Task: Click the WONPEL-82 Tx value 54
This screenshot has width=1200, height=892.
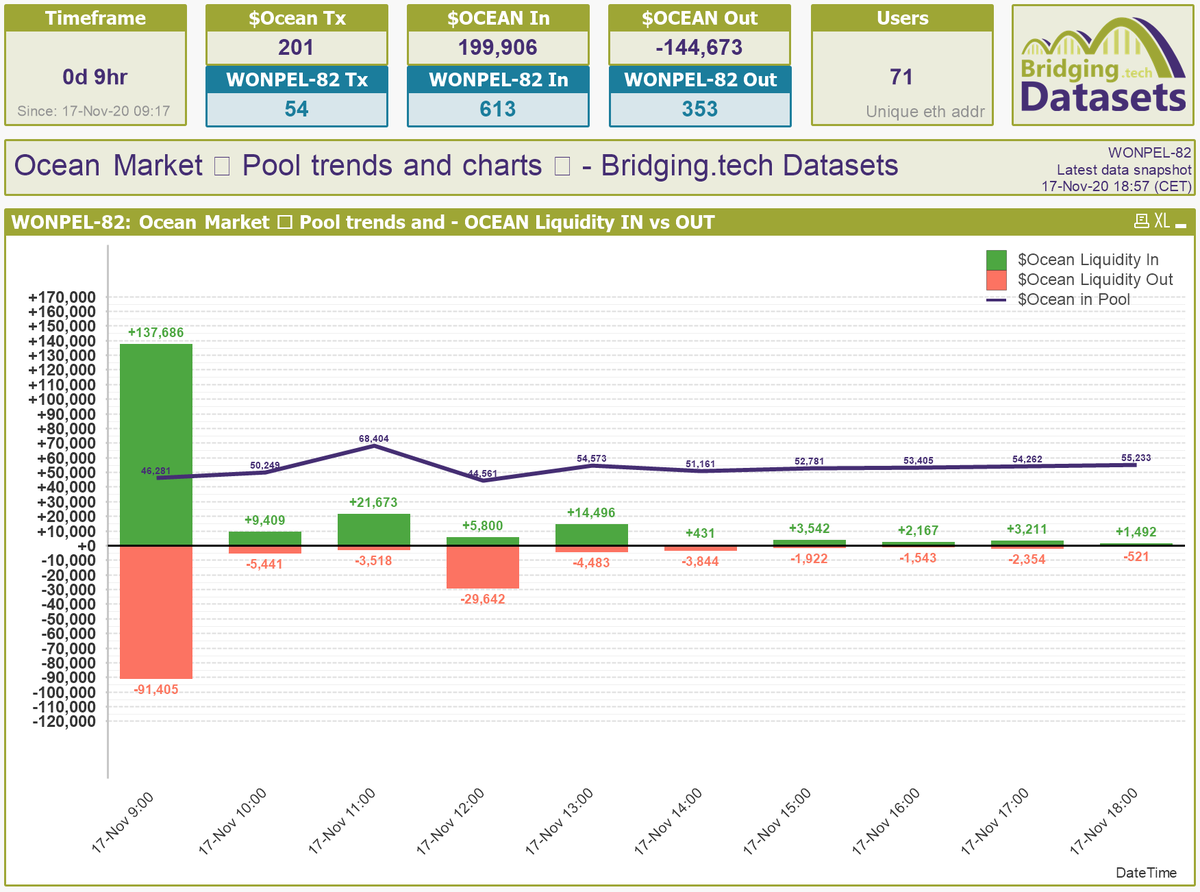Action: tap(296, 108)
